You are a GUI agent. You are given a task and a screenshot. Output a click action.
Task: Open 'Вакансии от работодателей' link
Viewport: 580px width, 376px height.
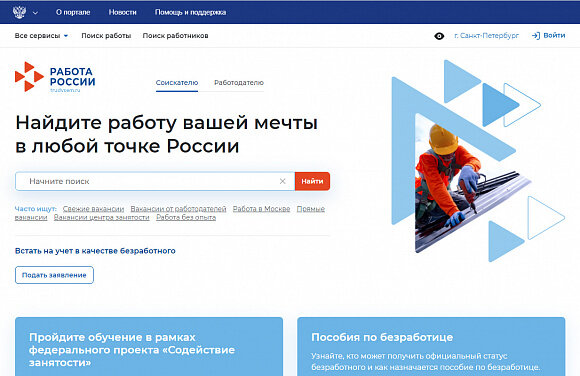point(178,209)
